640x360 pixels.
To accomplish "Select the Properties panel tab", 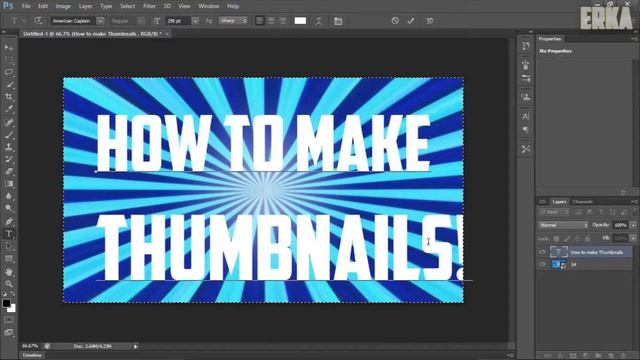I will [549, 39].
